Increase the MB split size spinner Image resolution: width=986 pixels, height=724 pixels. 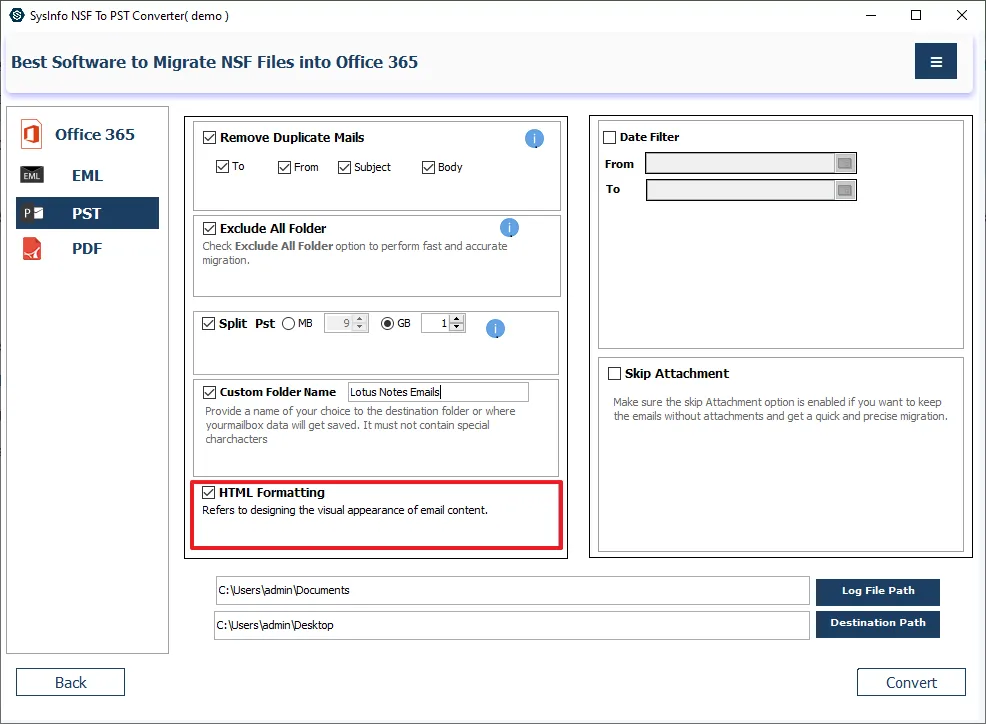(360, 319)
